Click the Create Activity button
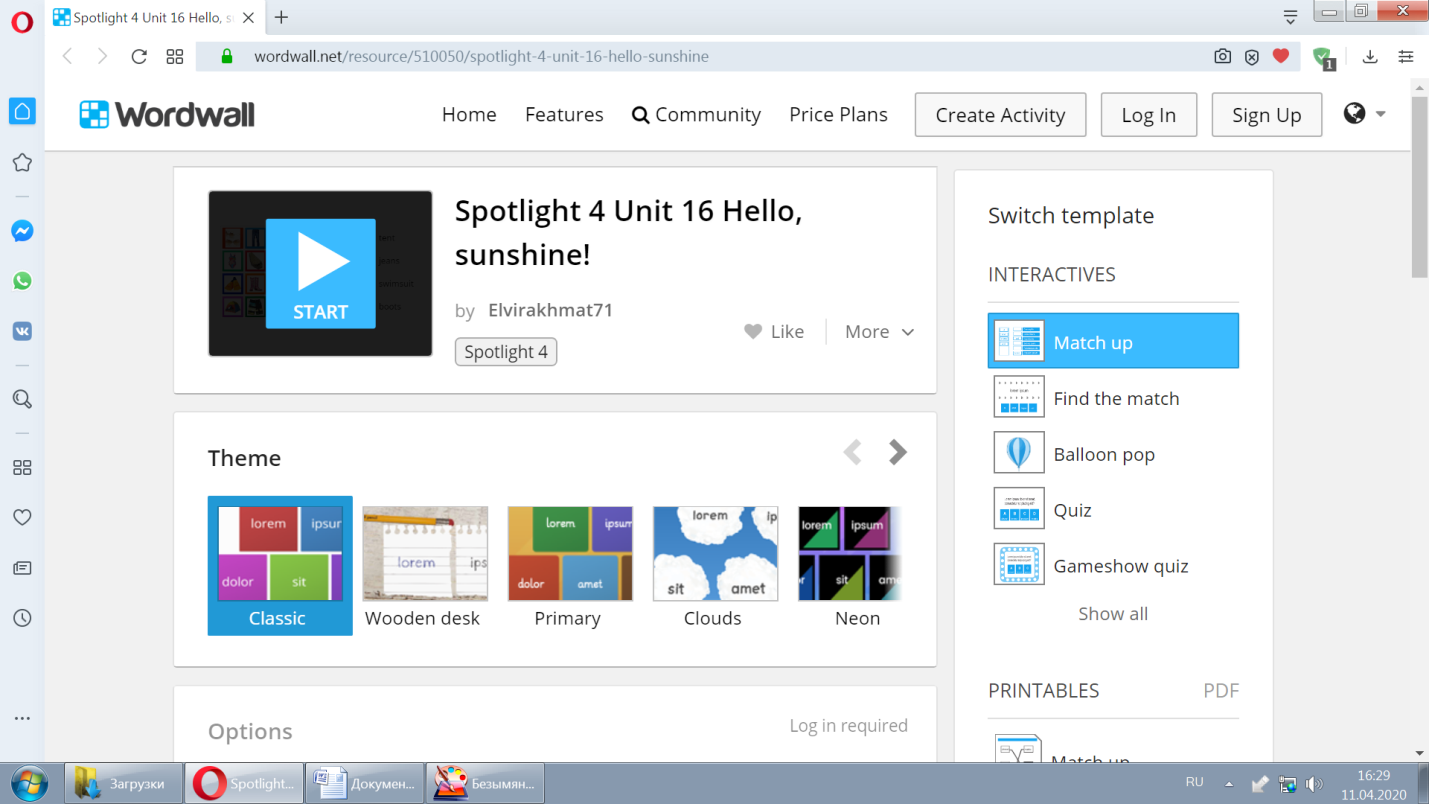 pyautogui.click(x=1000, y=115)
